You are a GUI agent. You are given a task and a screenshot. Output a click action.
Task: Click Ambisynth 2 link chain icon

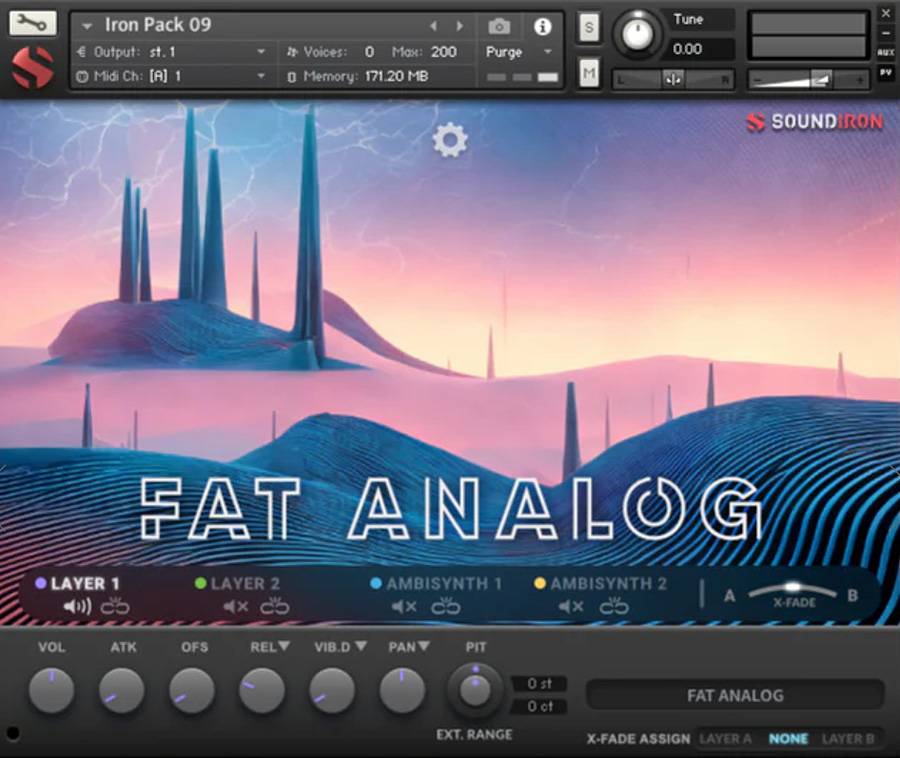click(x=614, y=606)
